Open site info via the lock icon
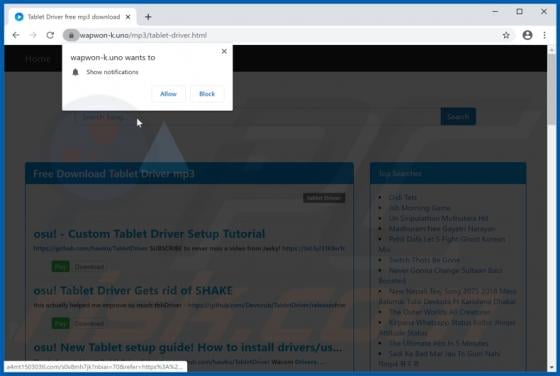The image size is (560, 376). [x=71, y=35]
